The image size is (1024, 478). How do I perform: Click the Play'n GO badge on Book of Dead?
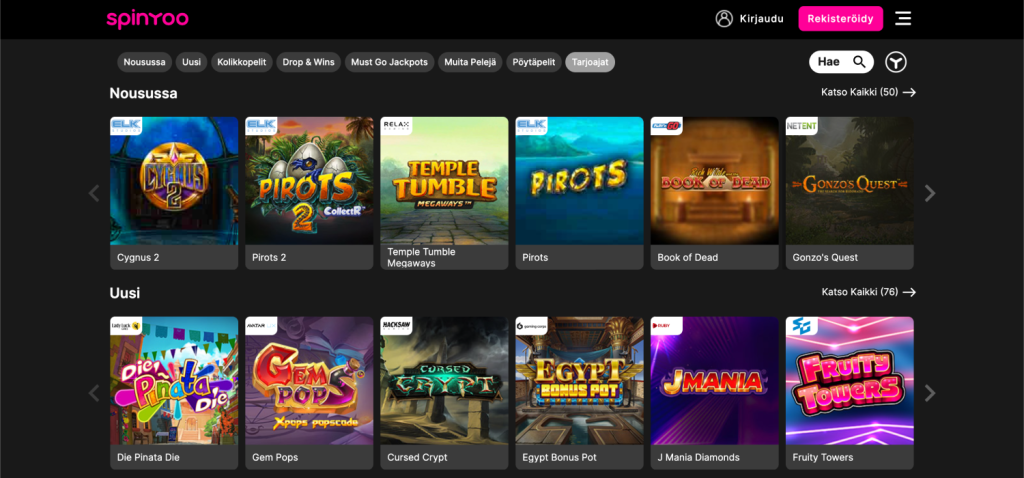pos(667,125)
